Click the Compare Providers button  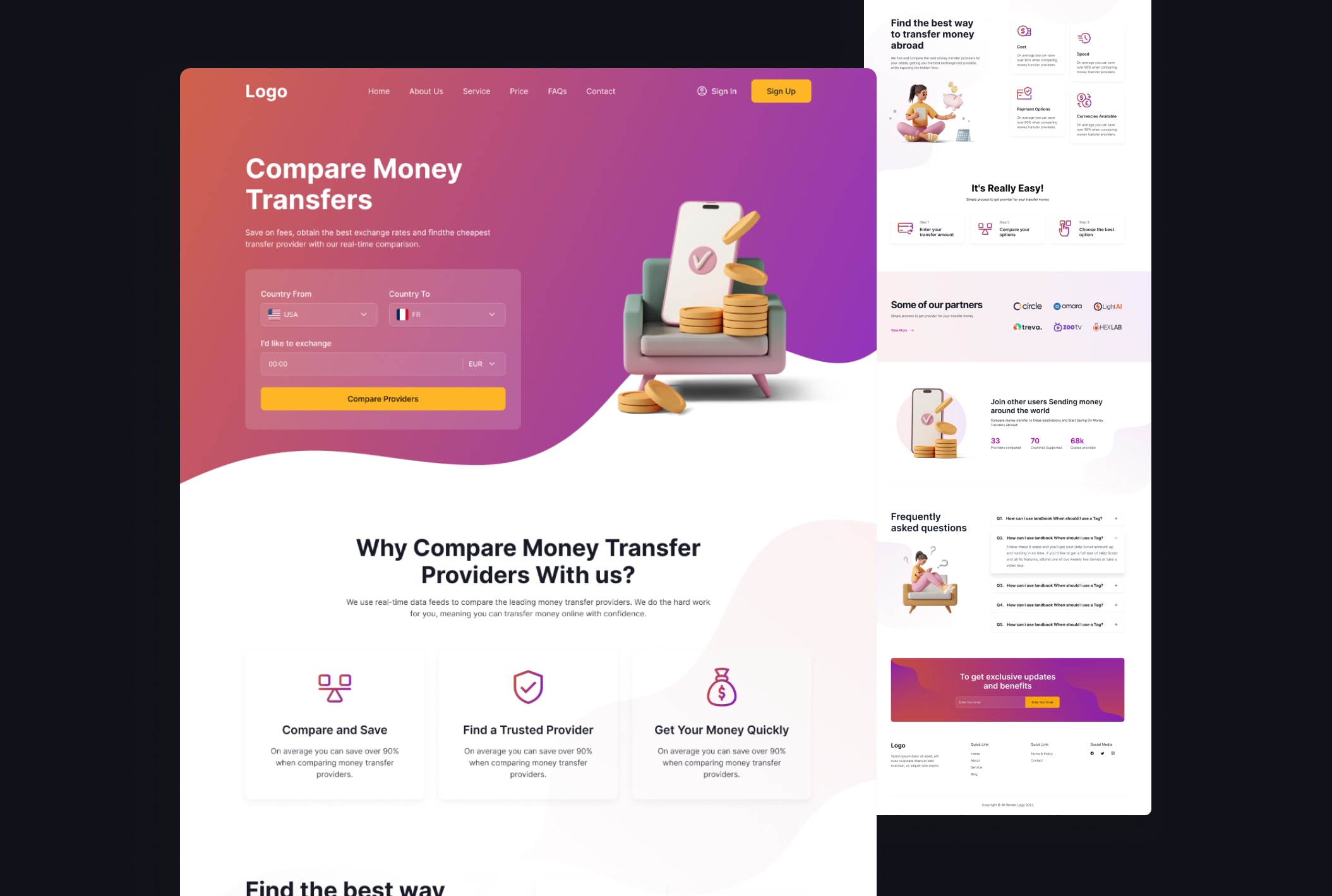383,399
